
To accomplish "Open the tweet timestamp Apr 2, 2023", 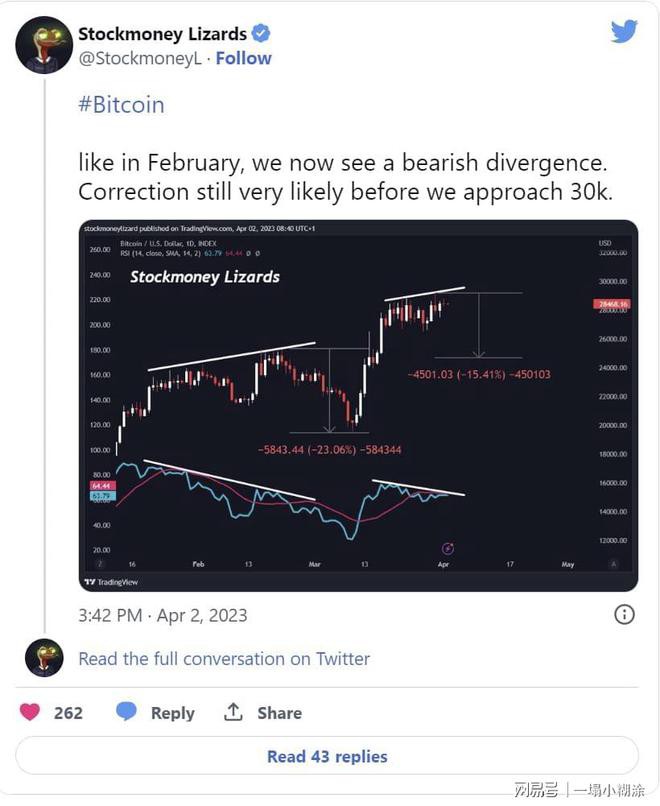I will tap(162, 614).
